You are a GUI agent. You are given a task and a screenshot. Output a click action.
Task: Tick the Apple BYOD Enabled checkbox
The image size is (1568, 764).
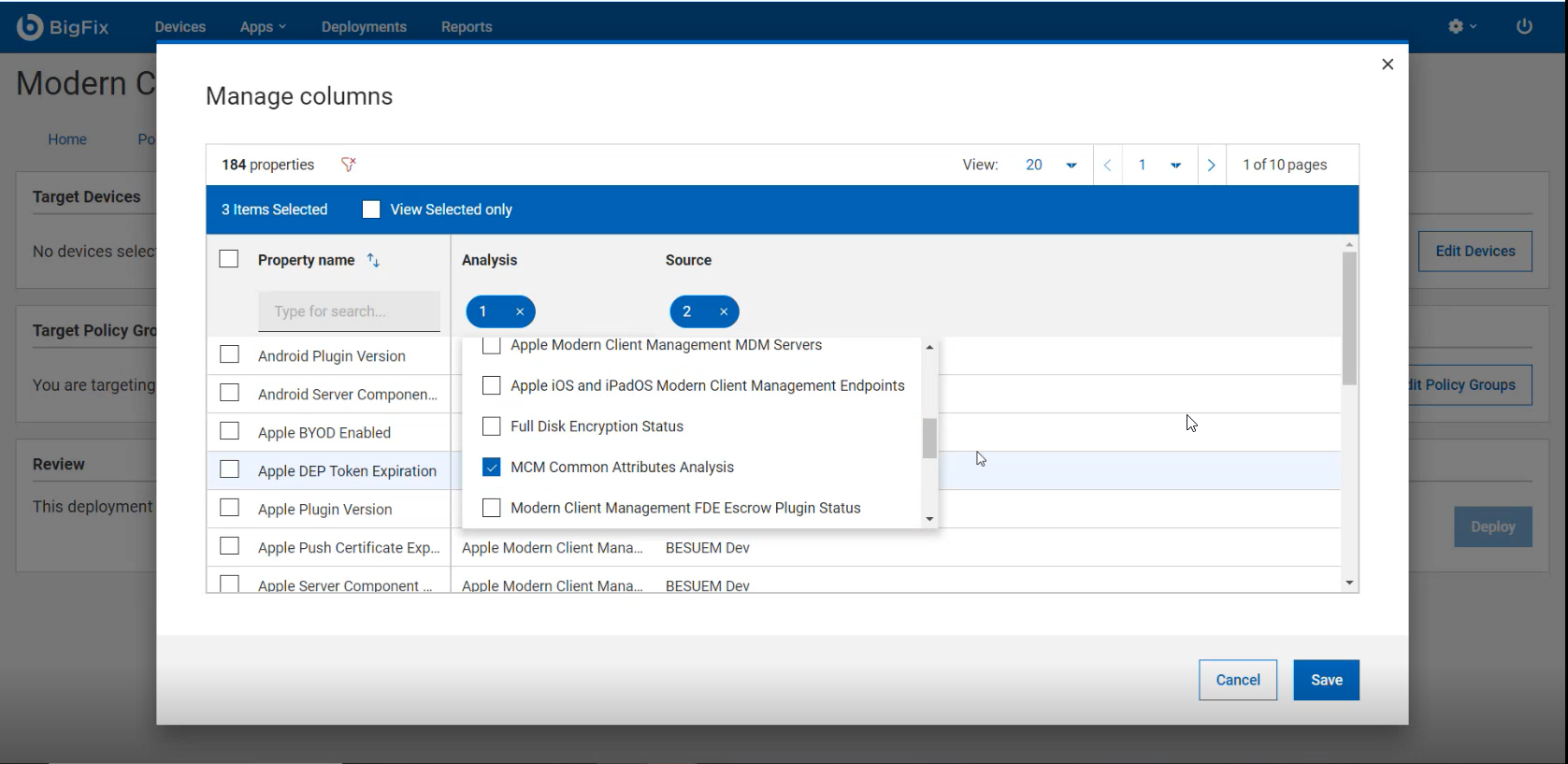point(229,431)
